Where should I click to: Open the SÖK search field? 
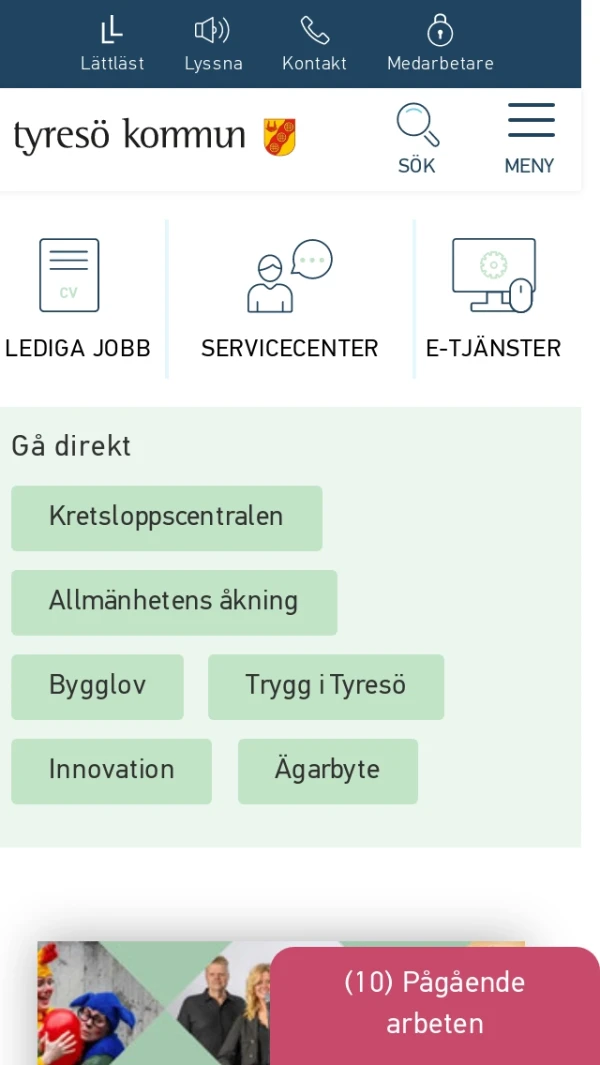[x=416, y=165]
